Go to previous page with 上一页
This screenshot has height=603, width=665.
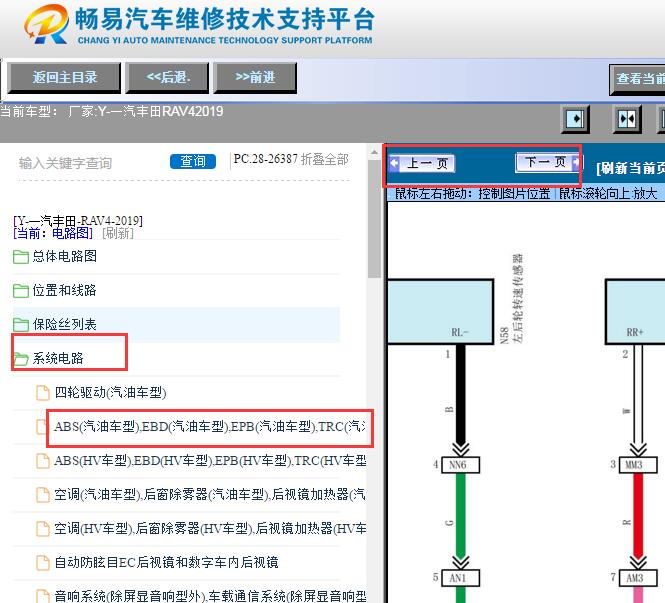422,163
